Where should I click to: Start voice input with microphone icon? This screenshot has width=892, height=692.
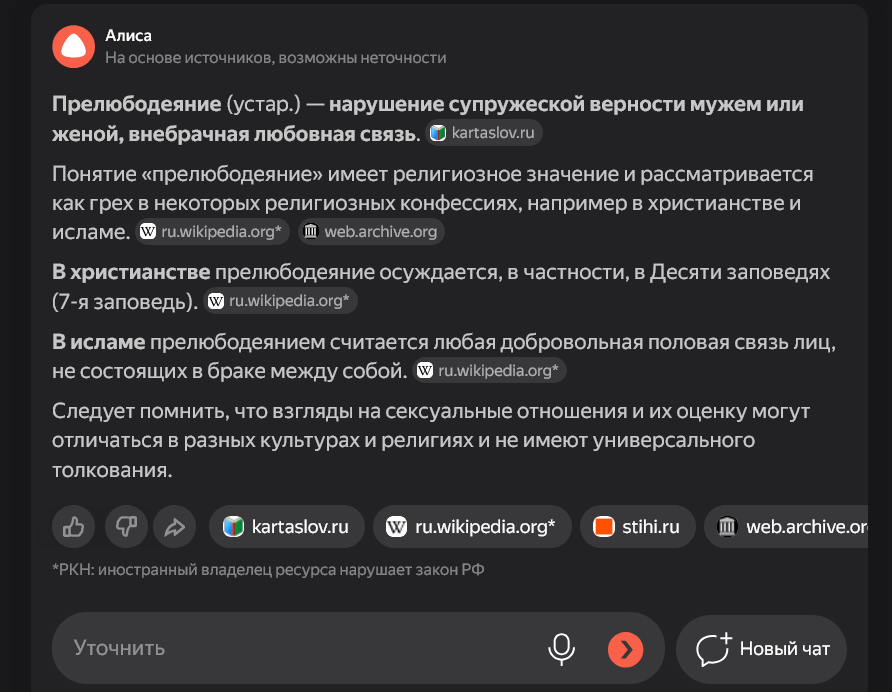(561, 649)
